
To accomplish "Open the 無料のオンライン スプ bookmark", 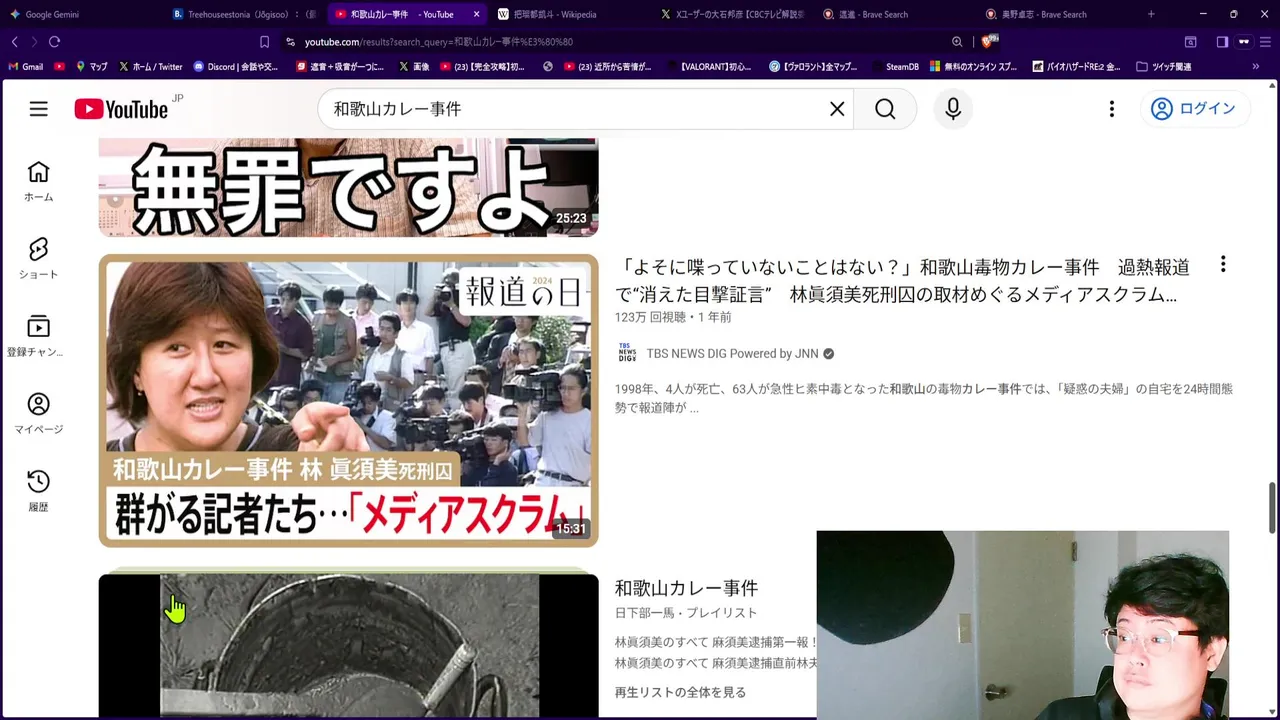I will click(973, 67).
